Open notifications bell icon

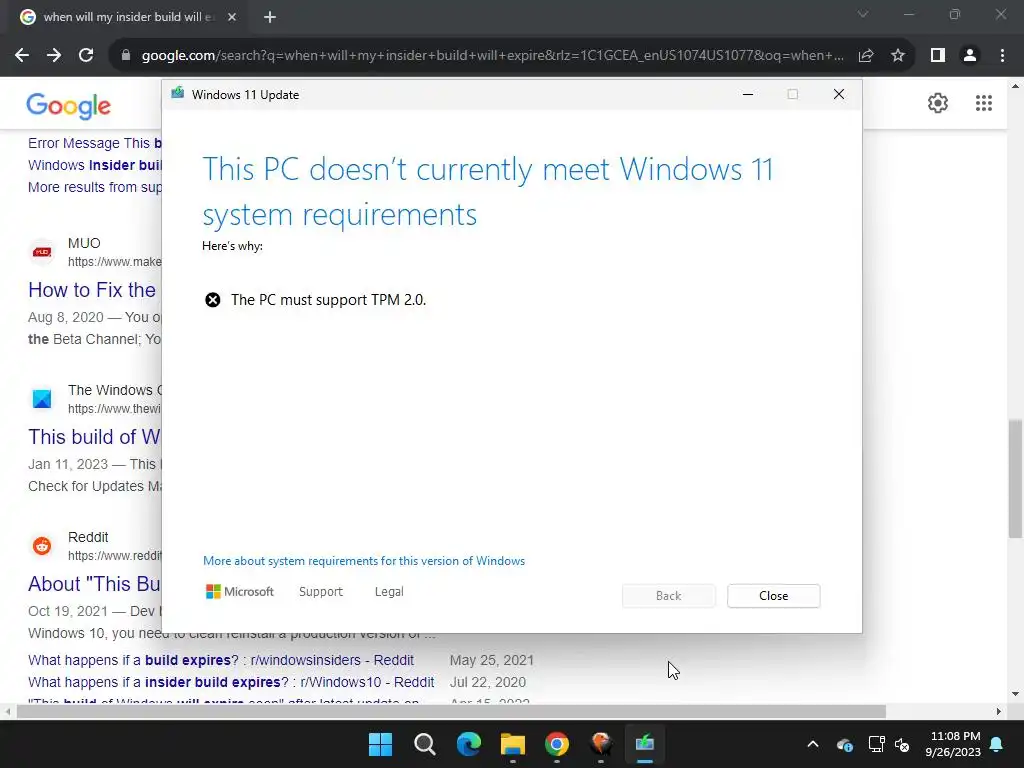click(x=997, y=744)
